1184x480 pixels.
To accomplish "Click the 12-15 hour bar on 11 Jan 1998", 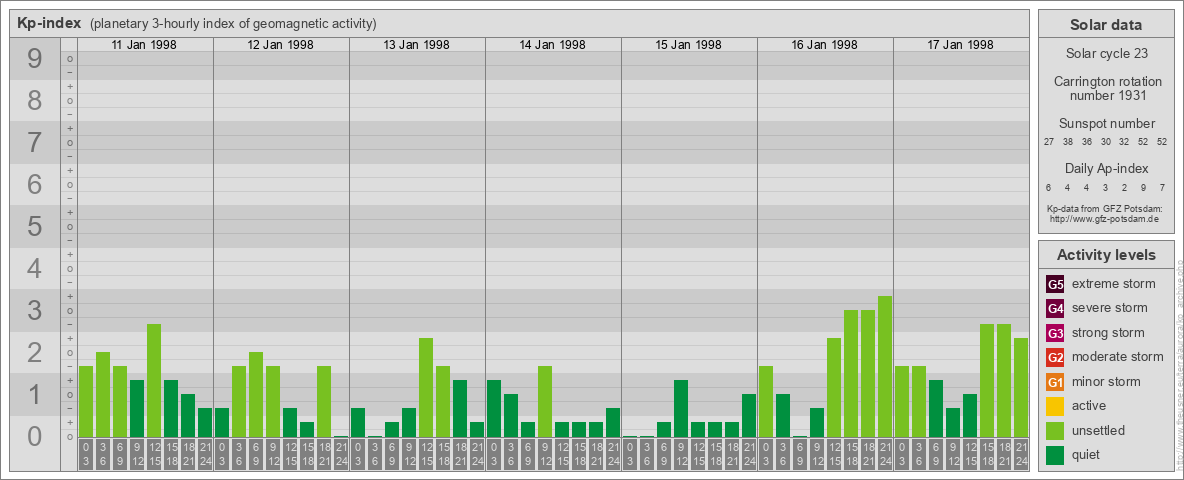I will point(154,380).
